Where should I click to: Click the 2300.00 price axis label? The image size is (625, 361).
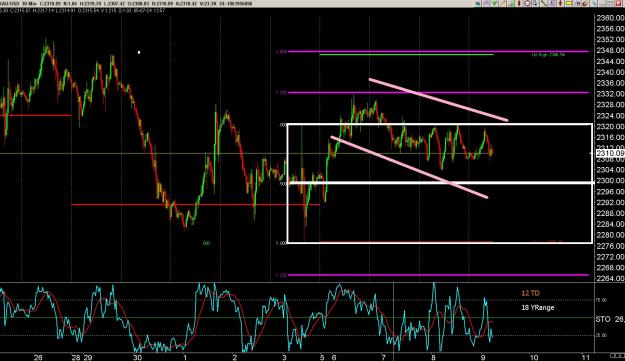click(x=610, y=180)
